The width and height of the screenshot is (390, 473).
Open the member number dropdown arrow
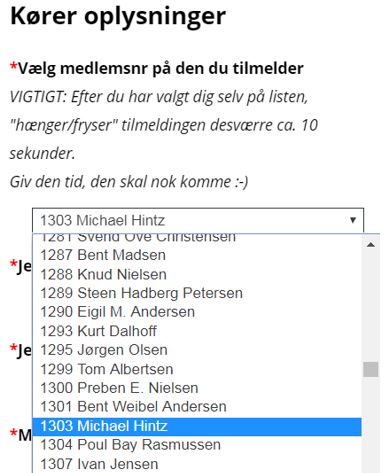coord(353,220)
